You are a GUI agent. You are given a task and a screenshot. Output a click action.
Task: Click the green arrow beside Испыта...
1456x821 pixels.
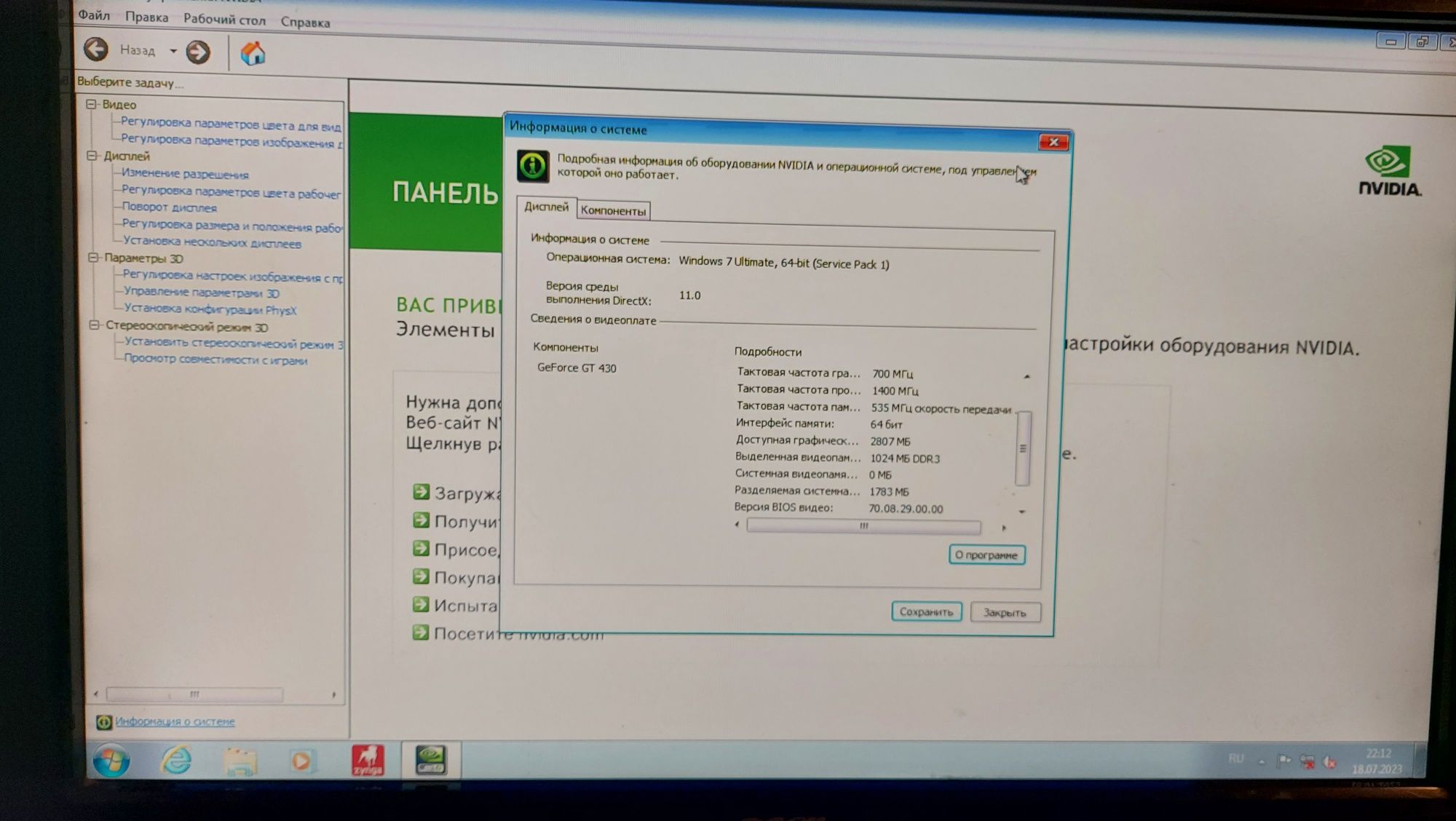pyautogui.click(x=421, y=603)
